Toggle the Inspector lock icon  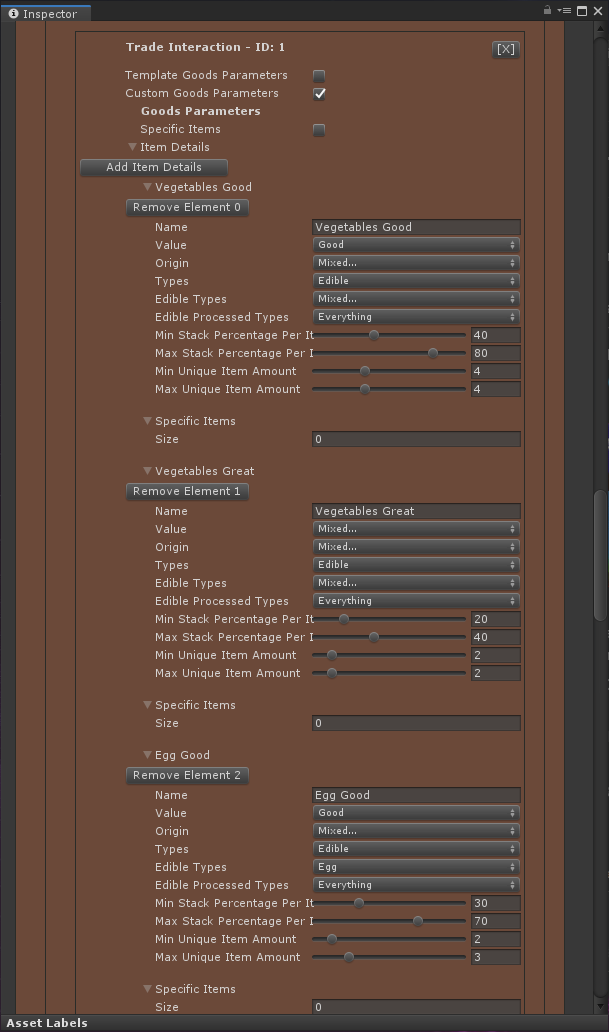[547, 10]
